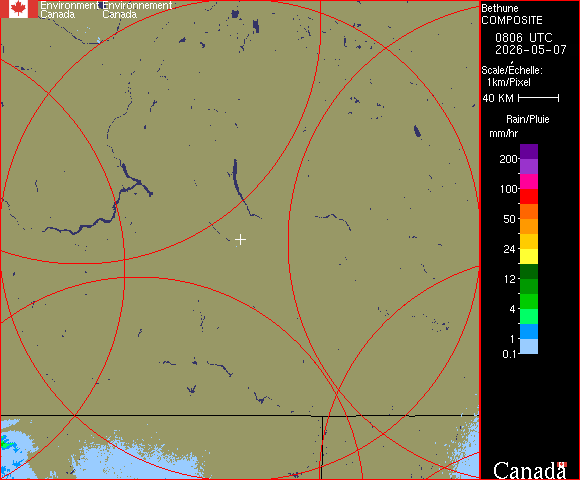Click the 1km/Pixel scale text
Viewport: 580px width, 480px height.
[x=509, y=82]
